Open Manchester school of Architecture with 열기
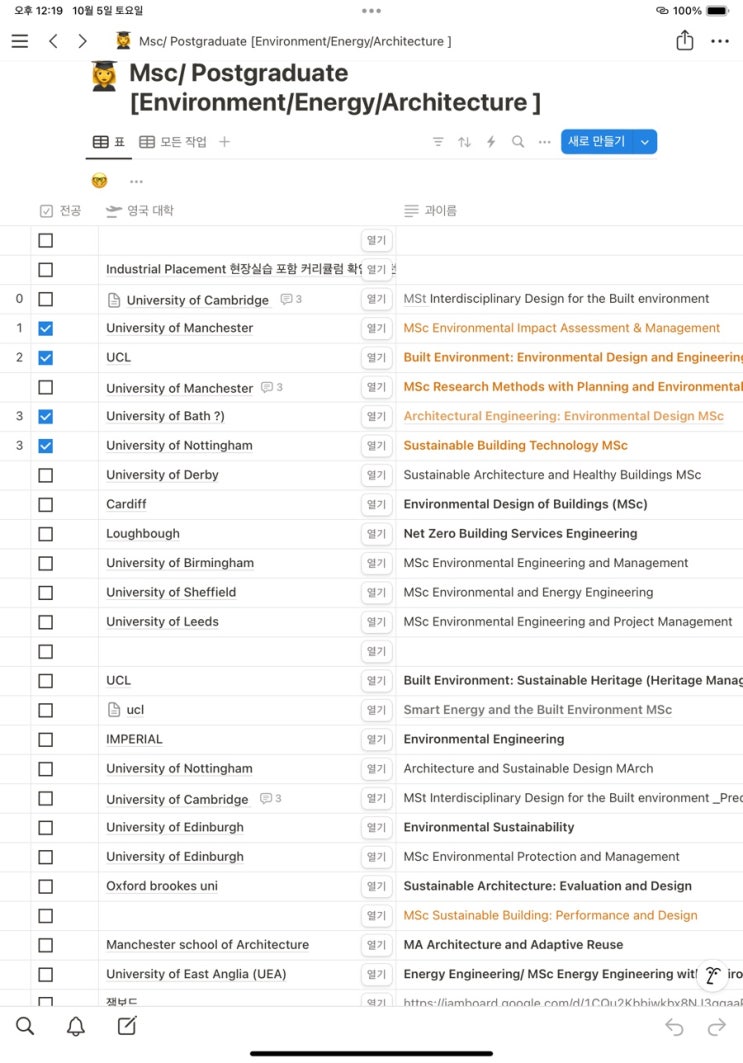This screenshot has width=743, height=1063. click(x=376, y=945)
